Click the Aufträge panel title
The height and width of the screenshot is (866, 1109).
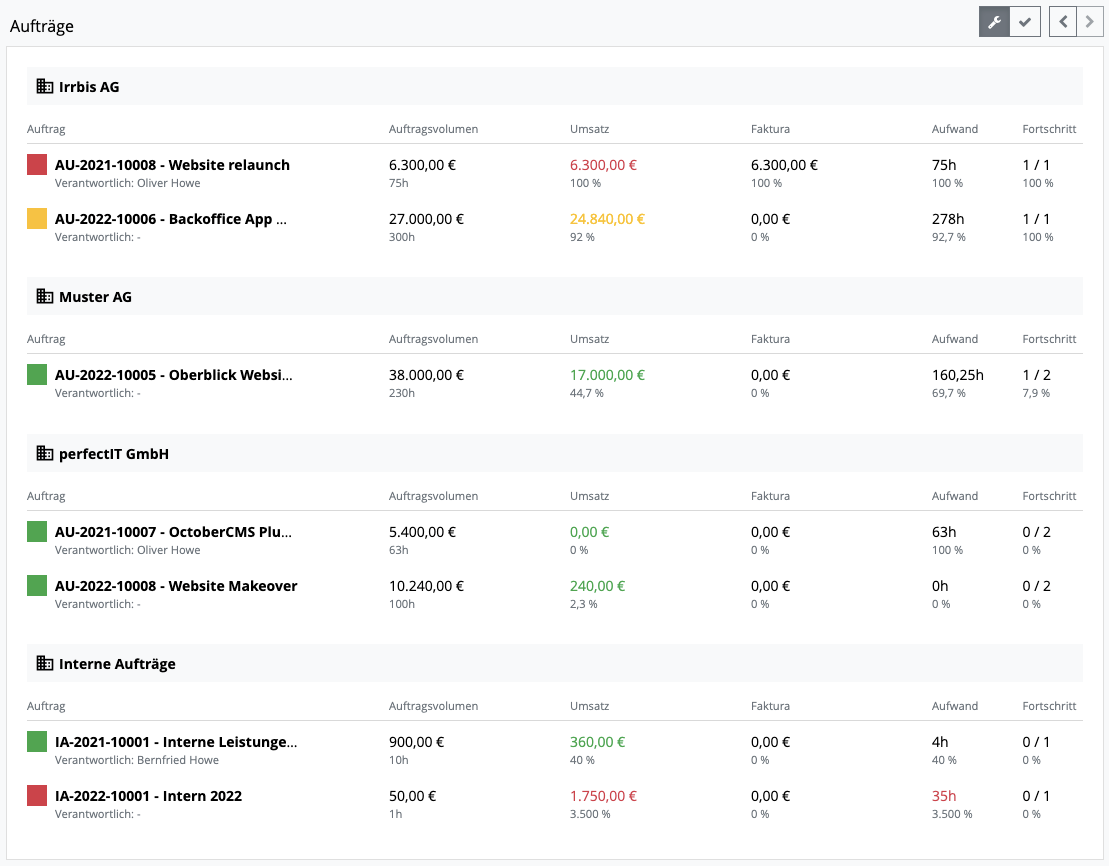[42, 26]
